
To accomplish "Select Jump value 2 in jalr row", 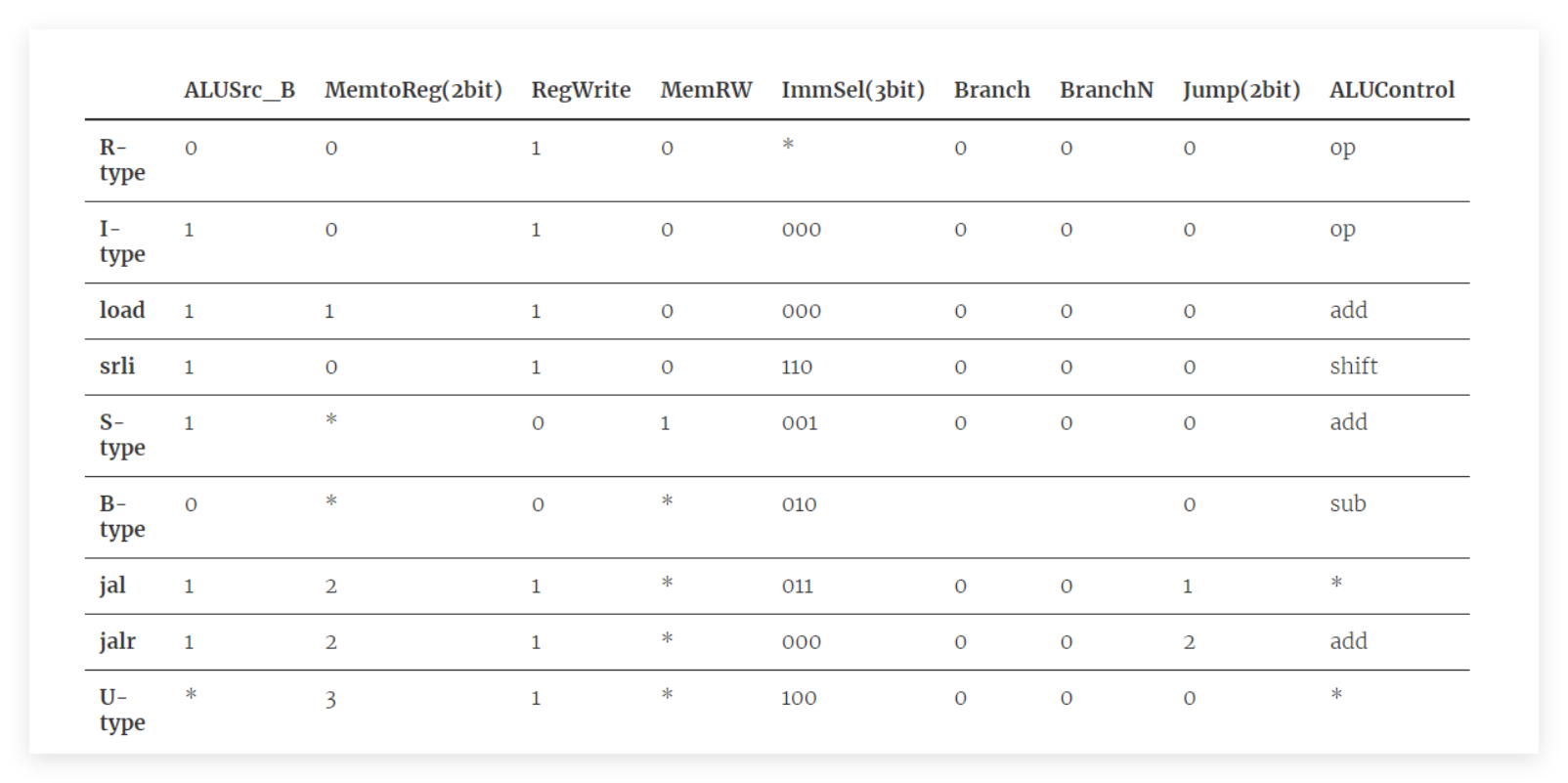I will pos(1189,642).
